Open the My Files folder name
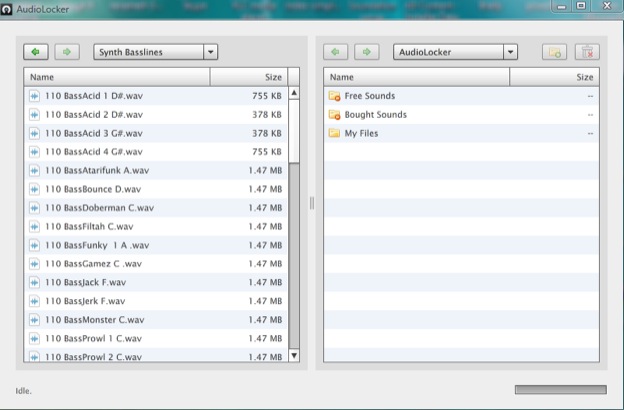 pos(361,133)
